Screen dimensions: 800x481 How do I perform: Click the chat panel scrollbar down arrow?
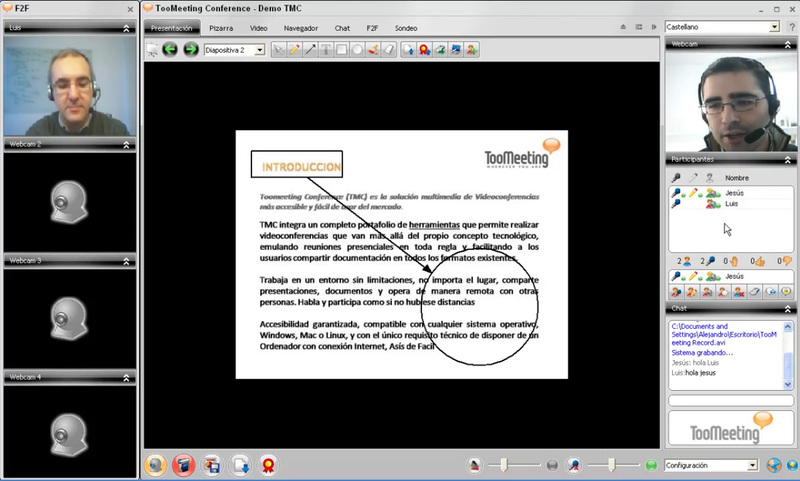788,385
